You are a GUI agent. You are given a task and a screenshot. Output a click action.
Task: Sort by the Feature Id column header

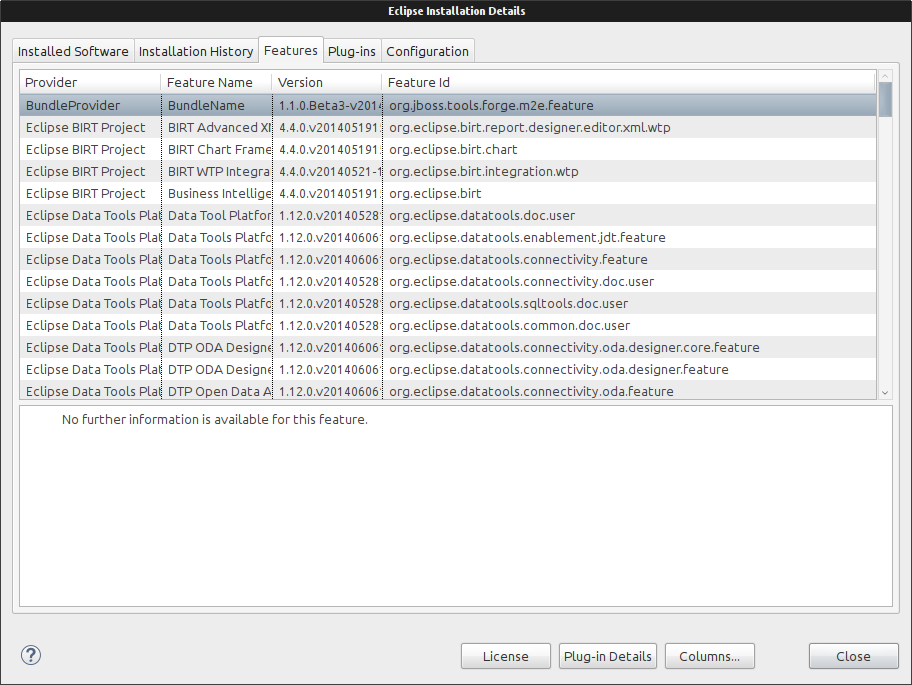[x=628, y=82]
